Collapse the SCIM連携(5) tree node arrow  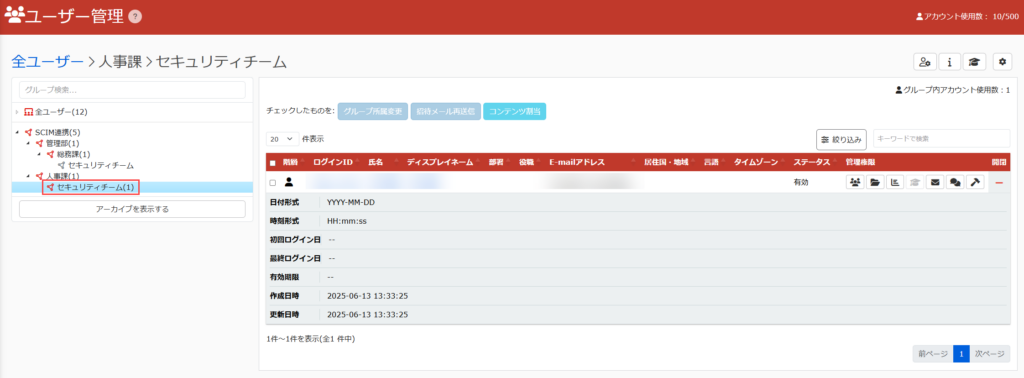click(17, 133)
